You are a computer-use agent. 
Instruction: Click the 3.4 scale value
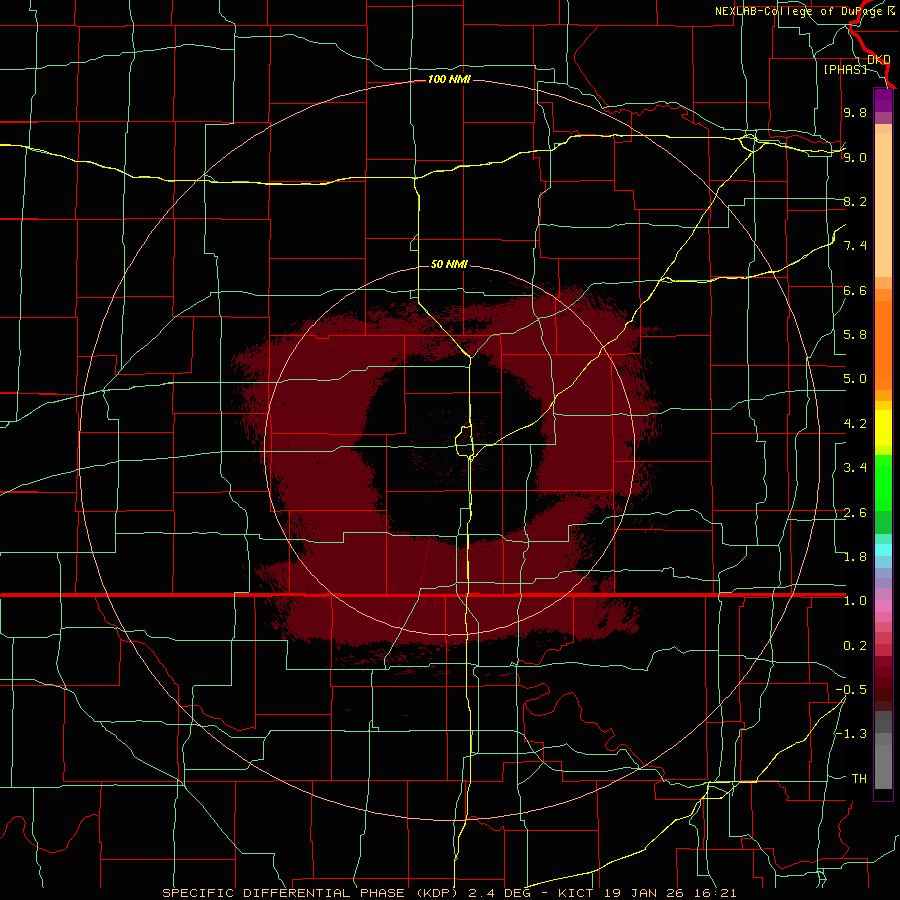tap(855, 468)
